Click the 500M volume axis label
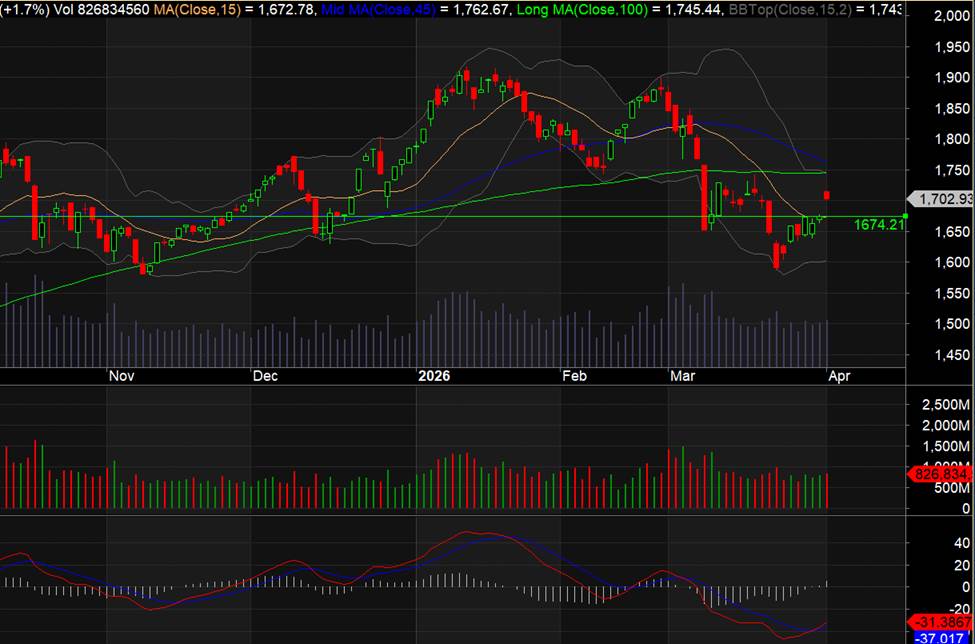Viewport: 975px width, 644px height. [951, 488]
